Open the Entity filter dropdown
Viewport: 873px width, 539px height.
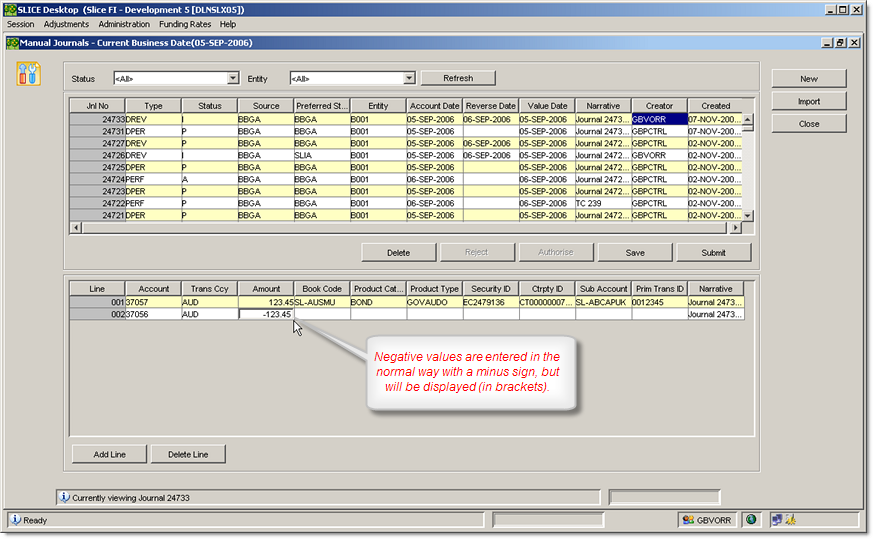pyautogui.click(x=409, y=78)
